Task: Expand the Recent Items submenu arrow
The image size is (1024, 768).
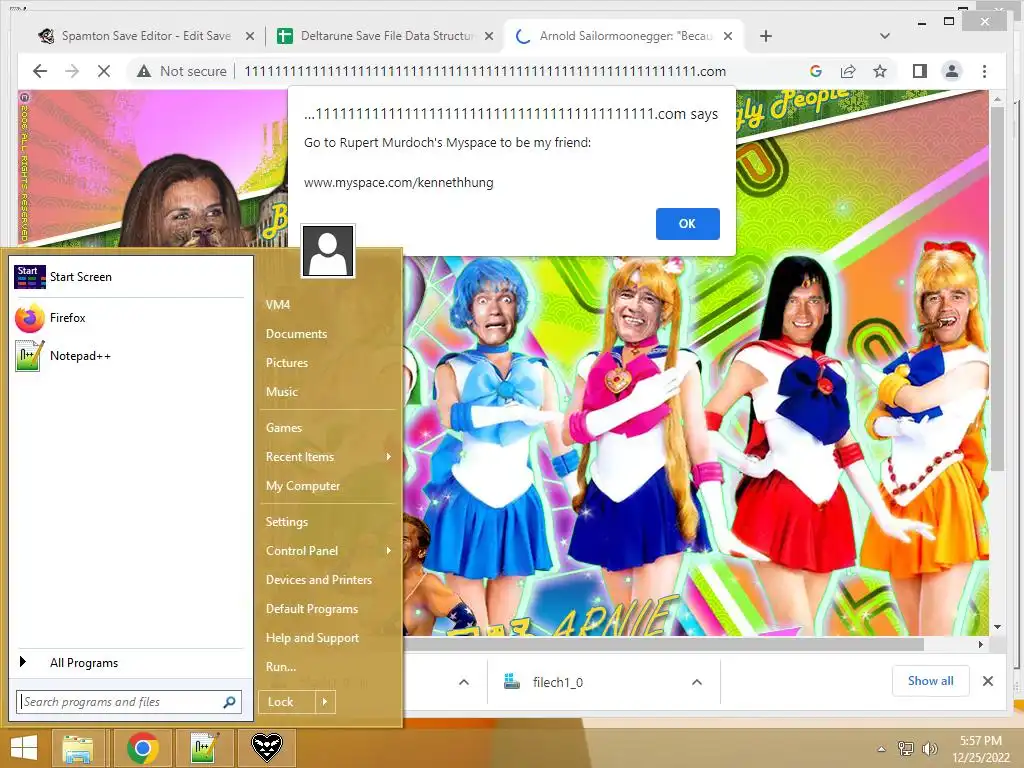Action: 389,456
